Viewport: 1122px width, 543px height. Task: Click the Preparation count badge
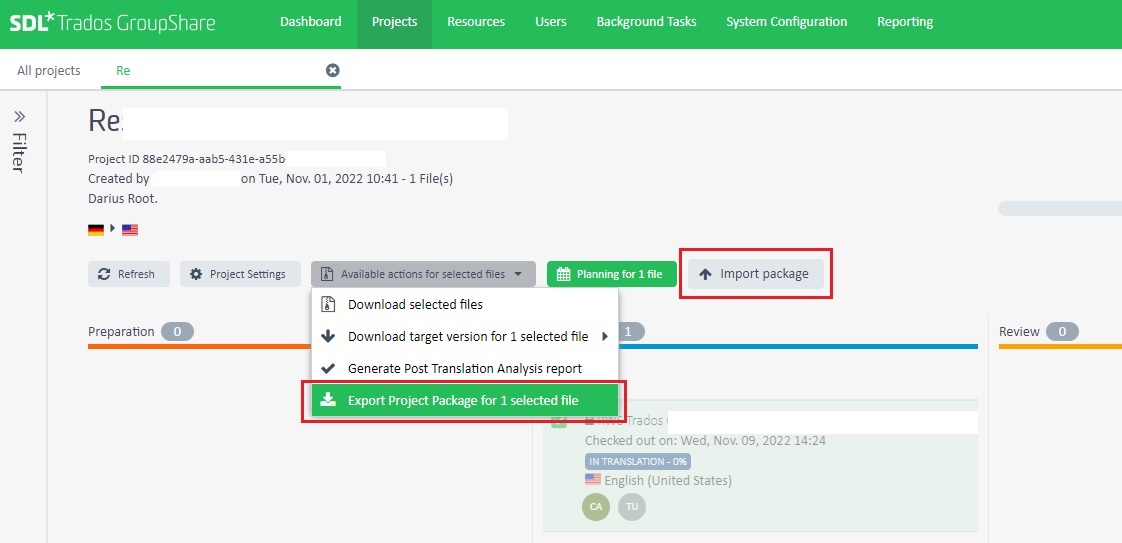point(177,332)
